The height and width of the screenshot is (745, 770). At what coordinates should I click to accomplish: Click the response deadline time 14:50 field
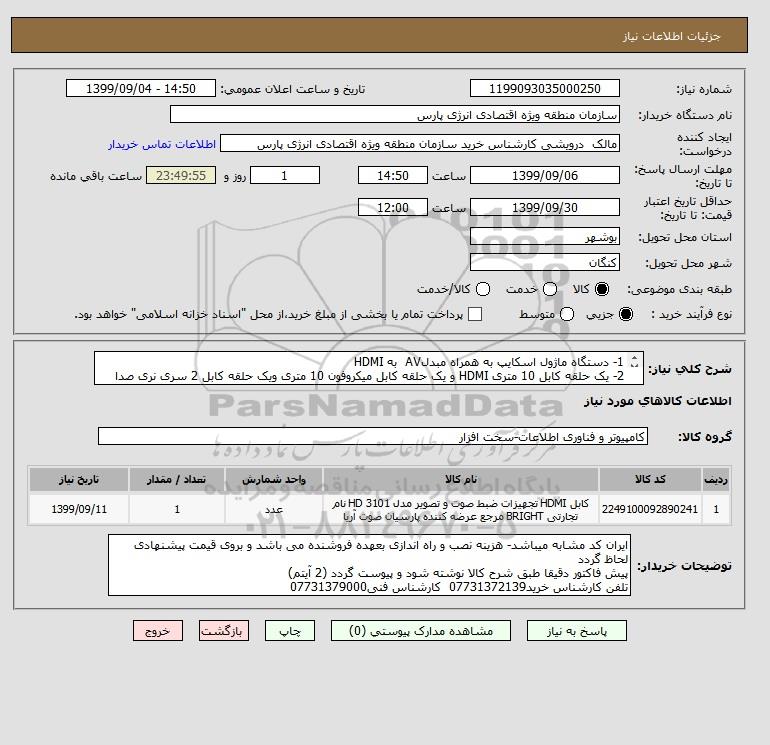(x=393, y=175)
